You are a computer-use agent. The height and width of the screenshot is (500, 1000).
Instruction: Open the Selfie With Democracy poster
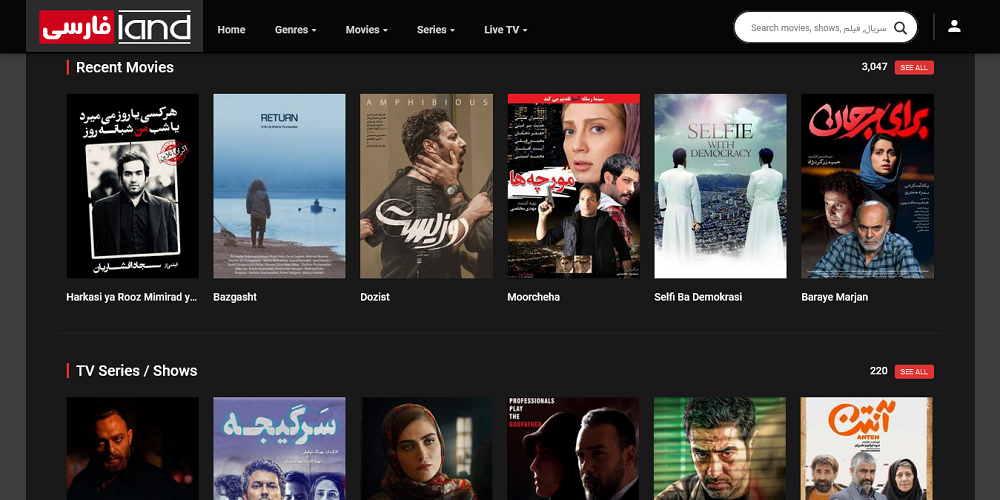[x=721, y=186]
